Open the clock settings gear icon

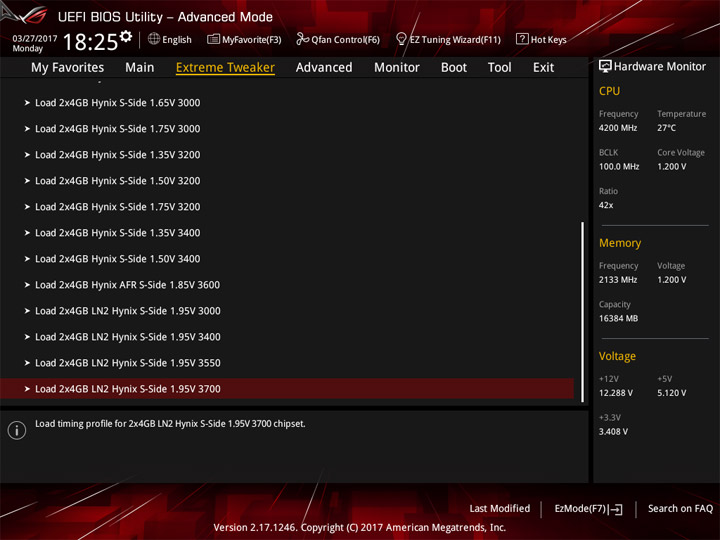point(126,36)
